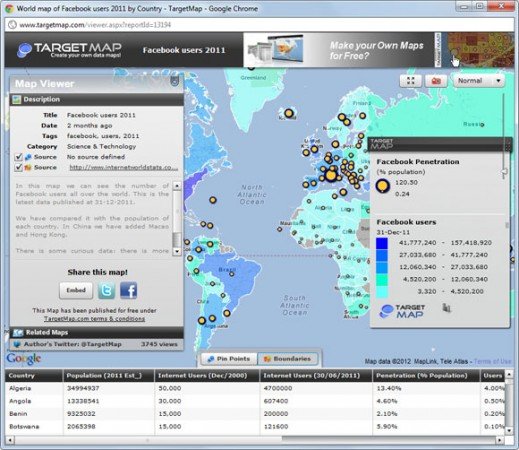
Task: Click the 3745 views counter
Action: 159,344
